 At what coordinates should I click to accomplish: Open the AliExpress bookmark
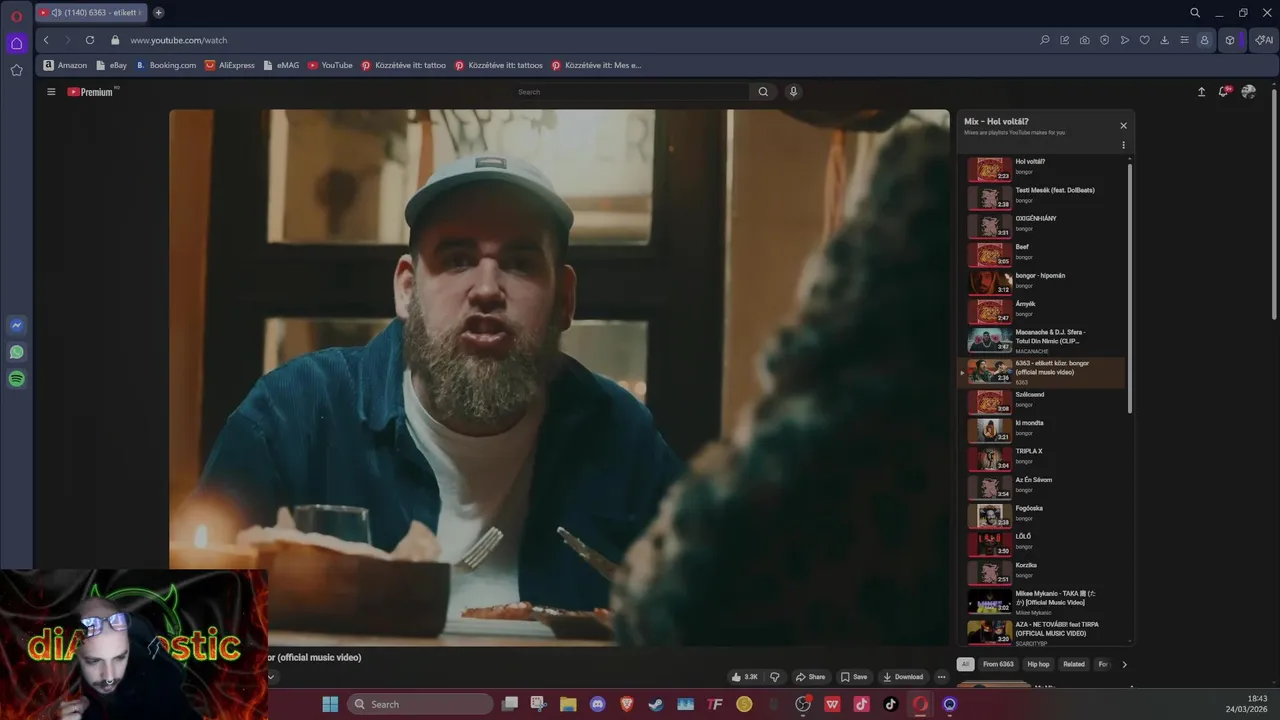click(230, 65)
